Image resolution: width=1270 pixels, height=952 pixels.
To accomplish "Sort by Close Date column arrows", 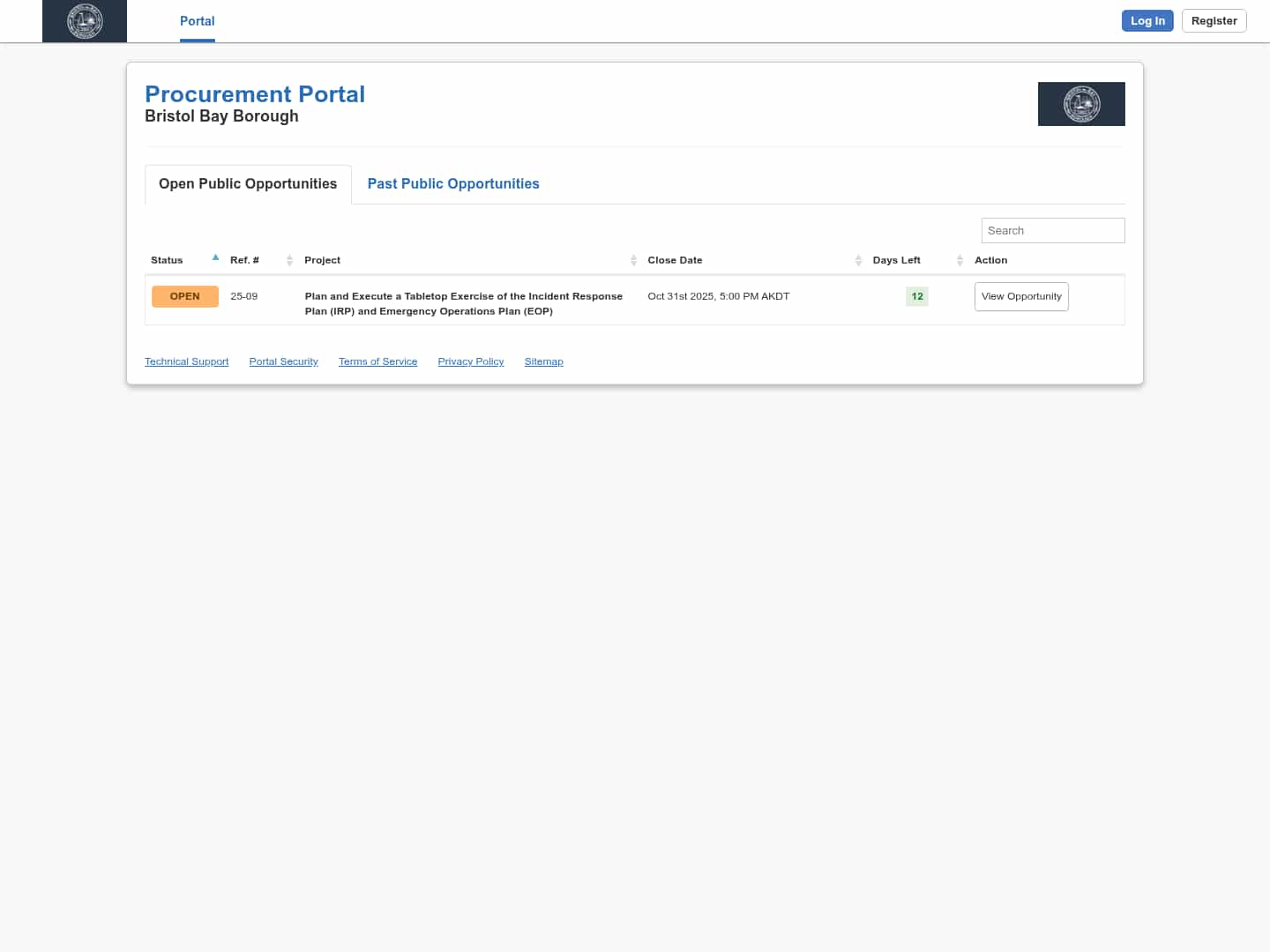I will pos(858,260).
